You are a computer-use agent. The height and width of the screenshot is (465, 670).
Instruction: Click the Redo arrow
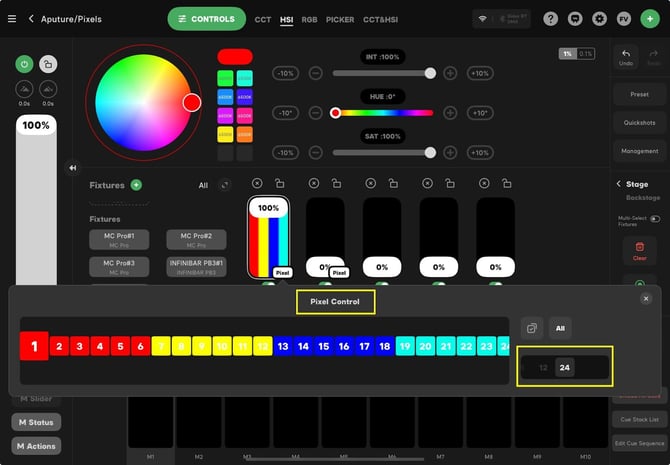[653, 57]
